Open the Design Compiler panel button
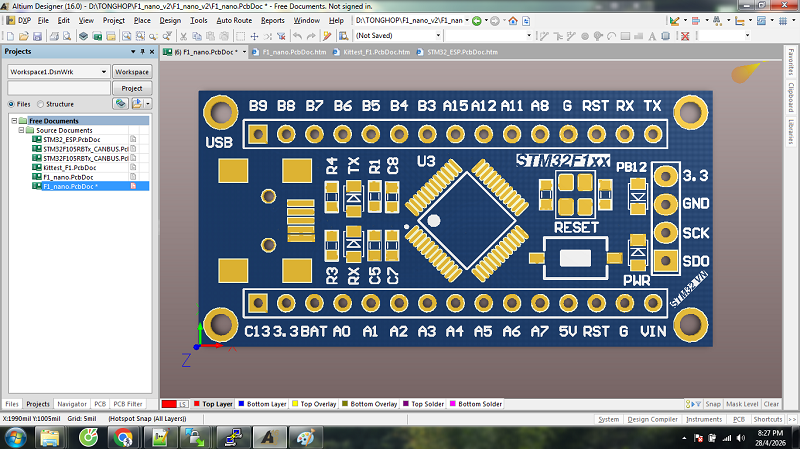This screenshot has width=800, height=449. pyautogui.click(x=653, y=419)
